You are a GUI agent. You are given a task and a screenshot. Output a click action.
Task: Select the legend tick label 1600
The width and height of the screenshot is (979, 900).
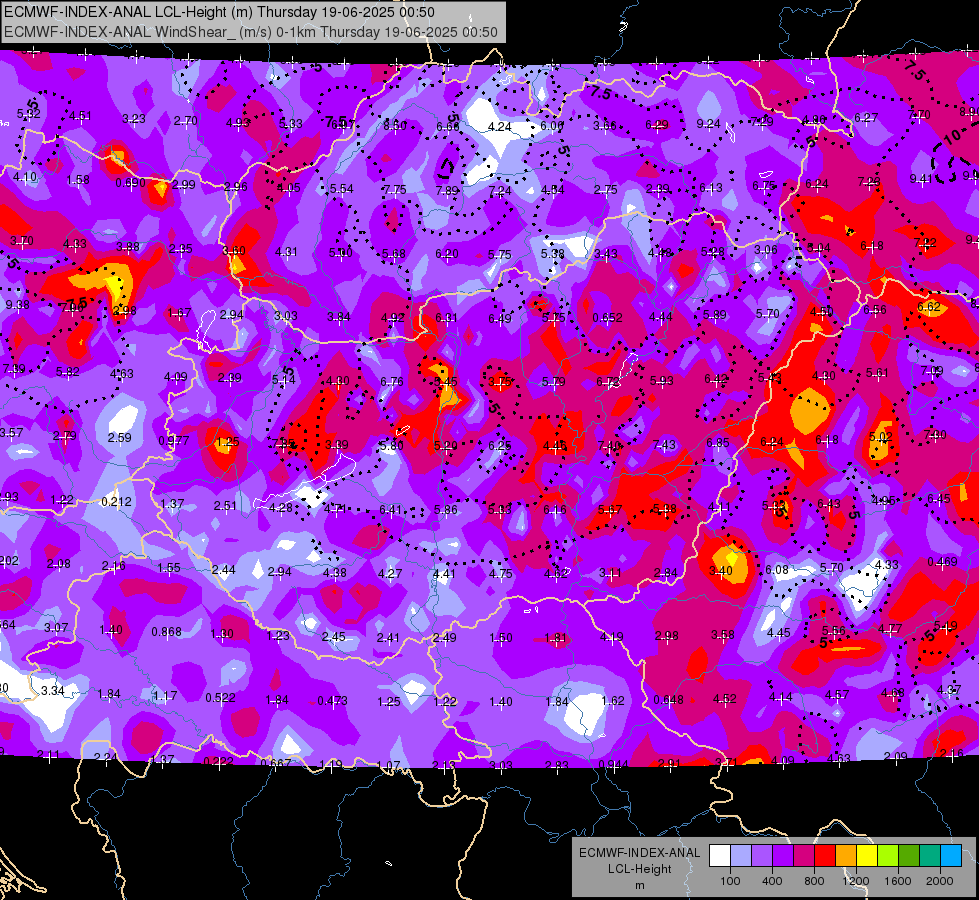[x=897, y=881]
